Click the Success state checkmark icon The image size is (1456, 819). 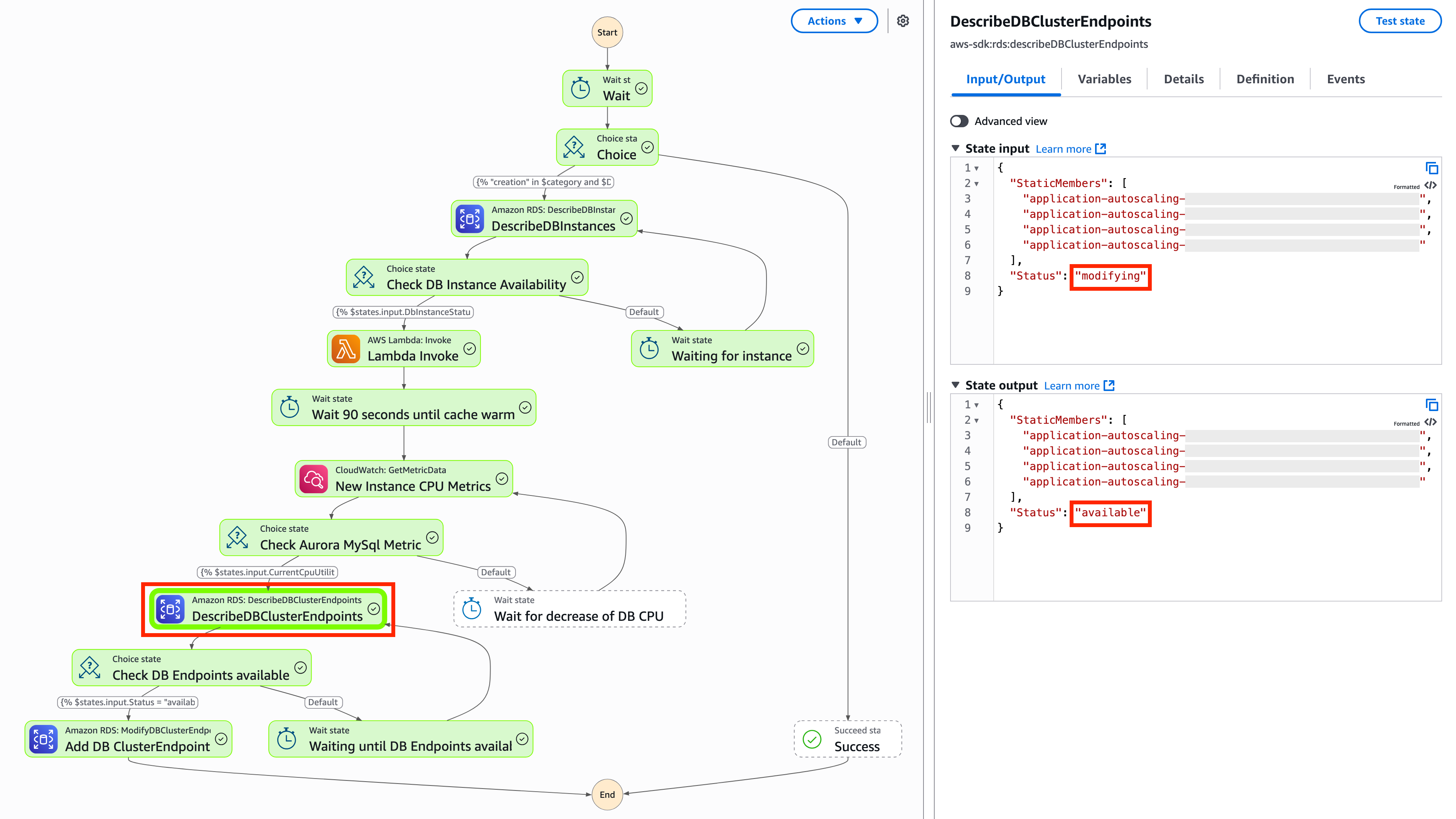[812, 739]
